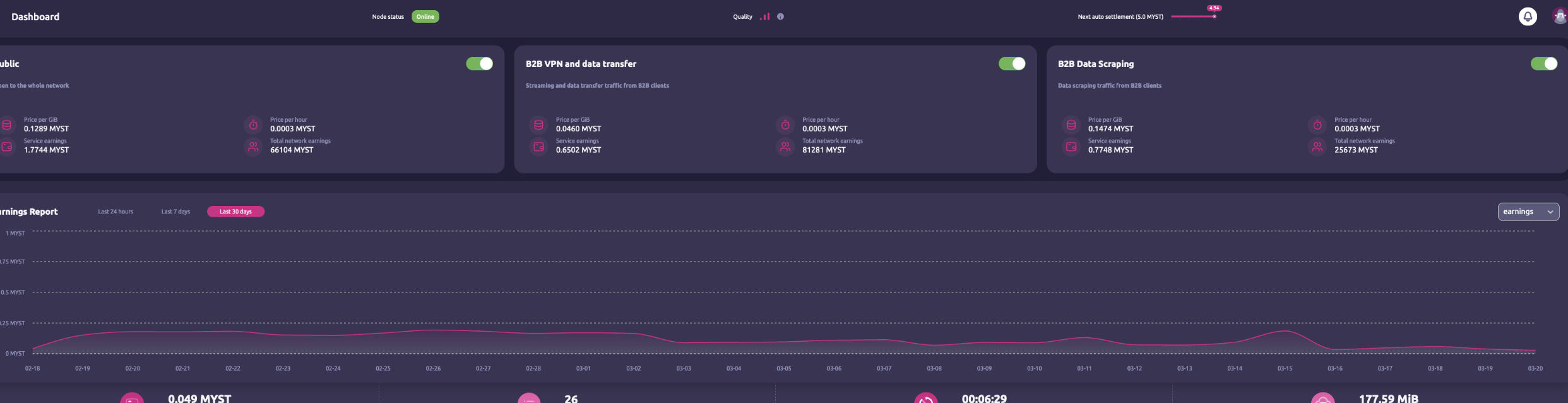This screenshot has height=403, width=1568.
Task: Click the B2B VPN and data transfer title
Action: (581, 64)
